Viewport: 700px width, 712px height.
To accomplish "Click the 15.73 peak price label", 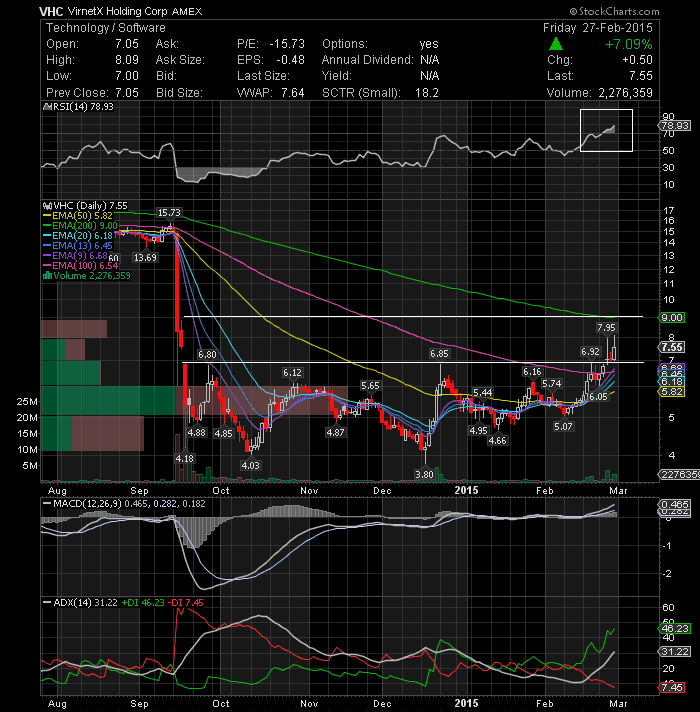I will pos(169,213).
